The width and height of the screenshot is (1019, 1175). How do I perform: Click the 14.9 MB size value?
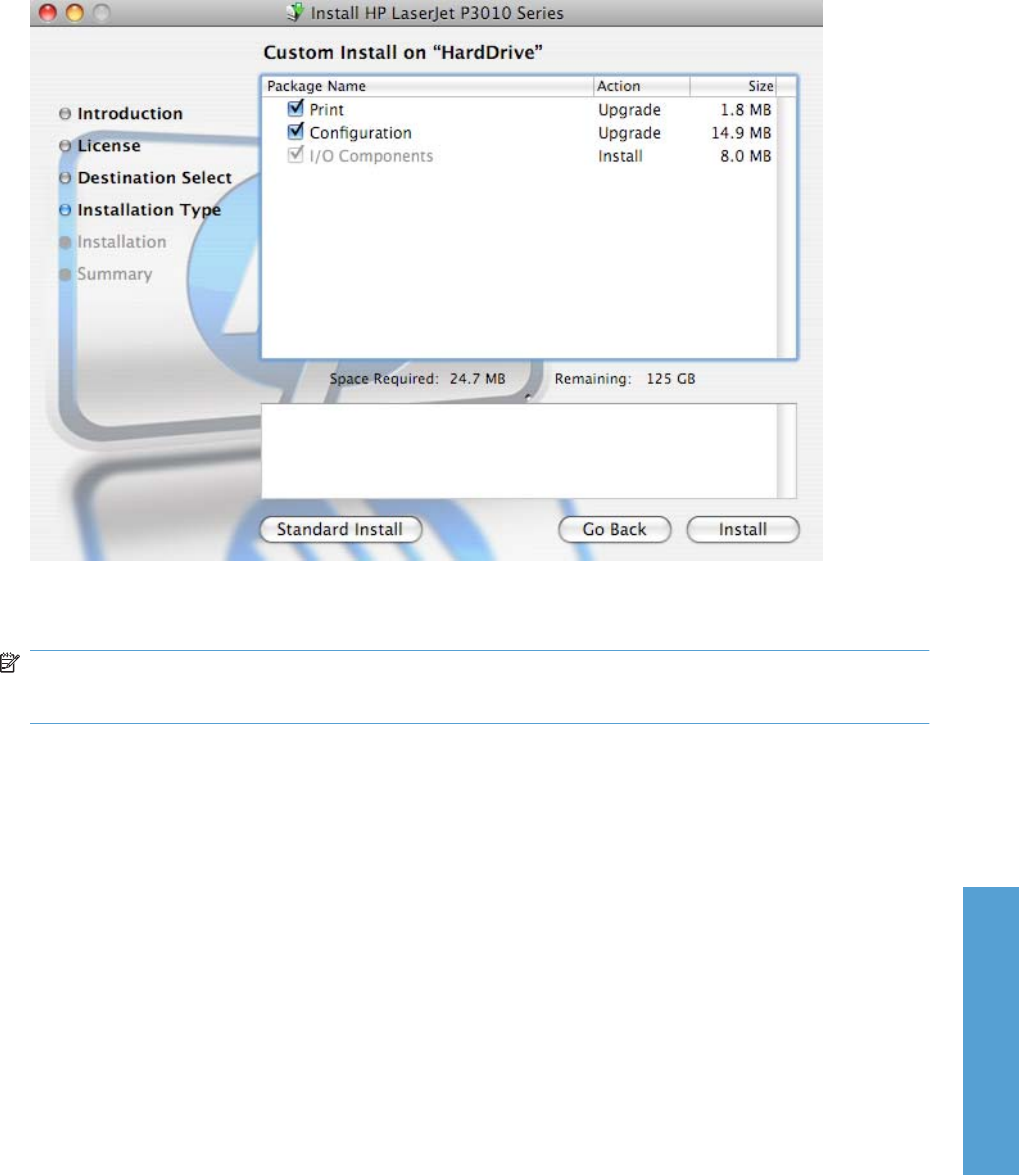pos(741,133)
